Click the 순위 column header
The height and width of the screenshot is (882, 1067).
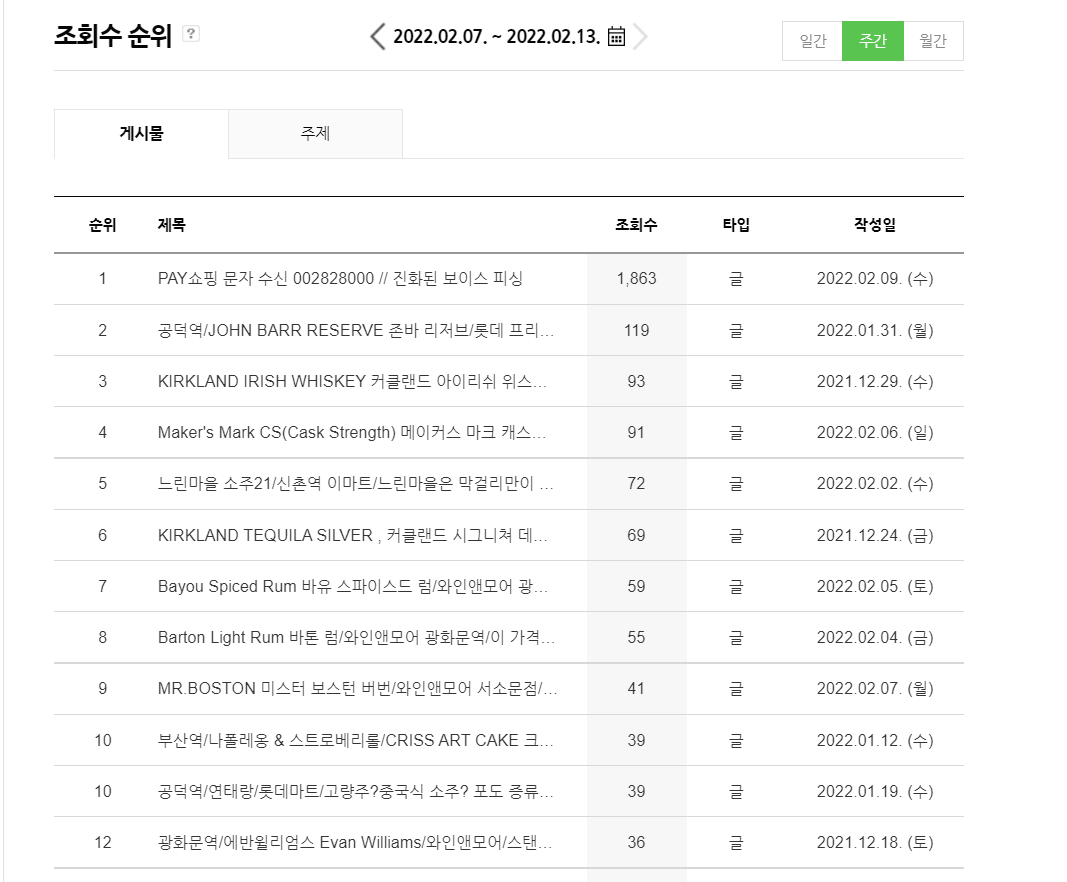pos(103,225)
